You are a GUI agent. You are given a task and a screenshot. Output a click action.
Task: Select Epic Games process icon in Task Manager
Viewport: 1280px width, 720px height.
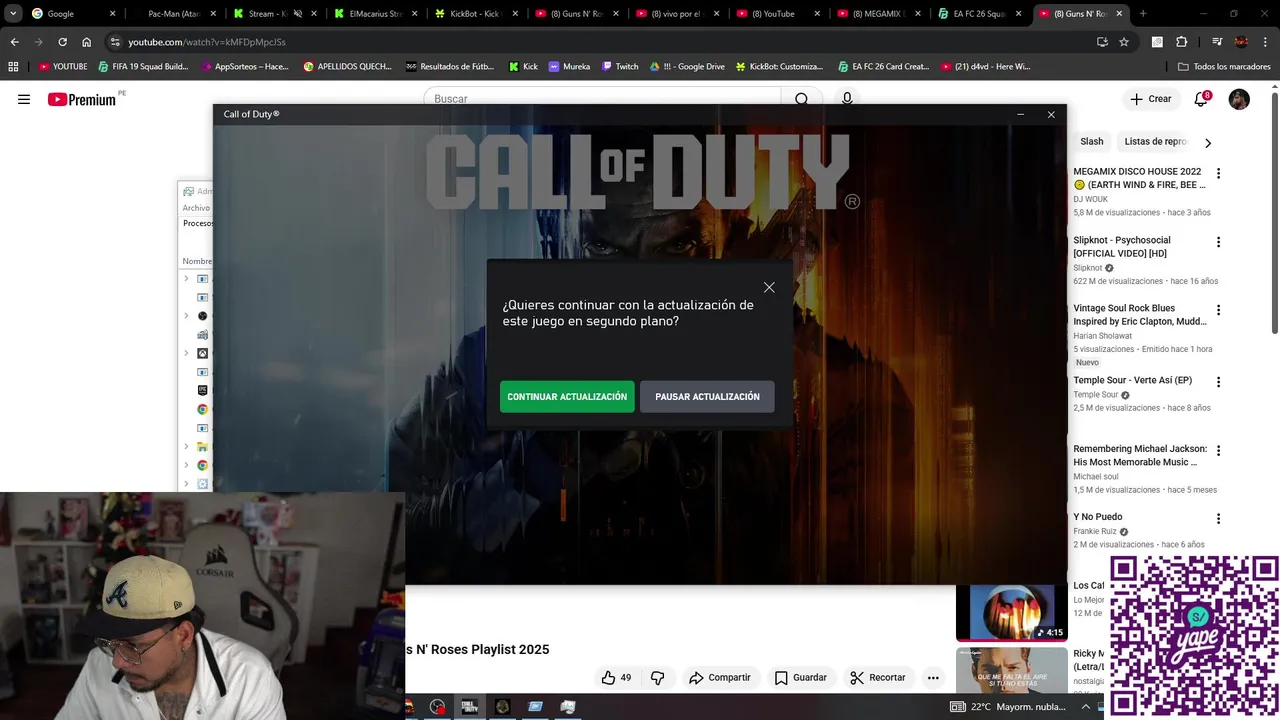coord(202,390)
